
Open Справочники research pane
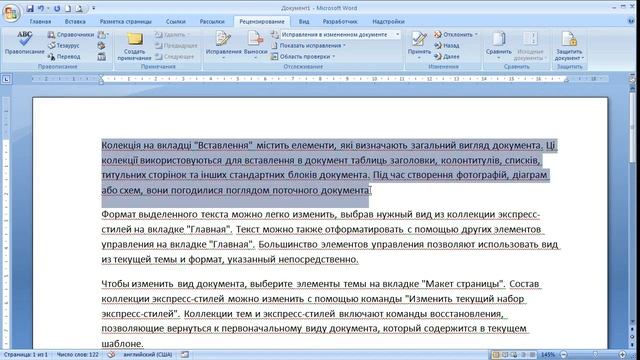point(71,35)
